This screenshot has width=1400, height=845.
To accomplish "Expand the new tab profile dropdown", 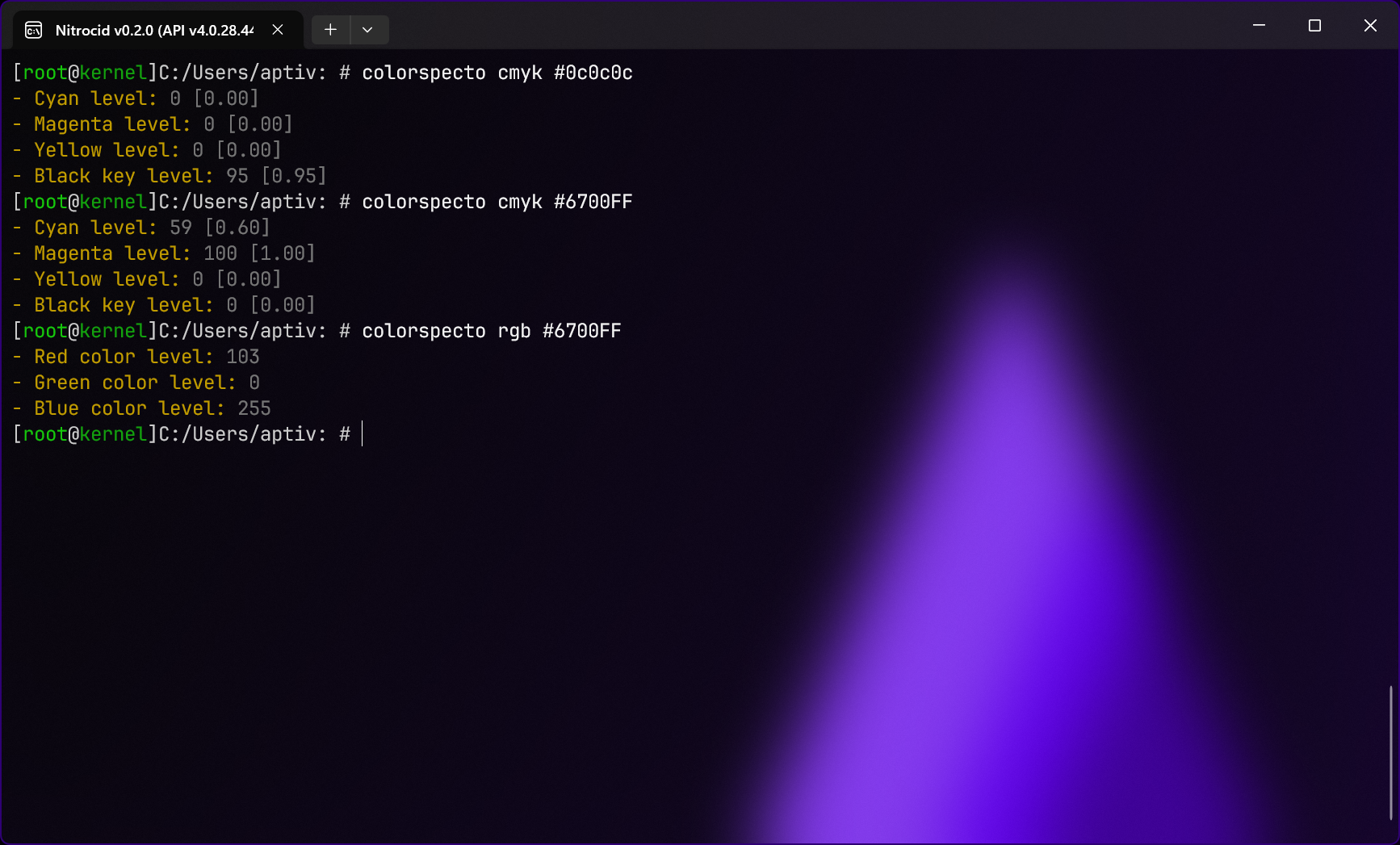I will point(368,30).
